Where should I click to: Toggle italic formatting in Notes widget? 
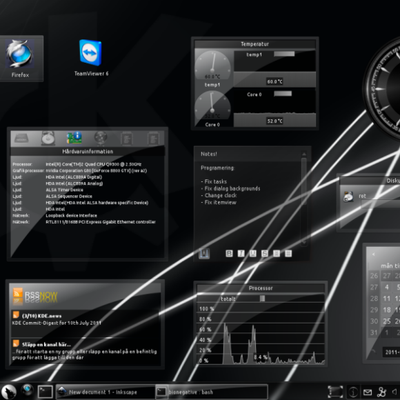[241, 254]
